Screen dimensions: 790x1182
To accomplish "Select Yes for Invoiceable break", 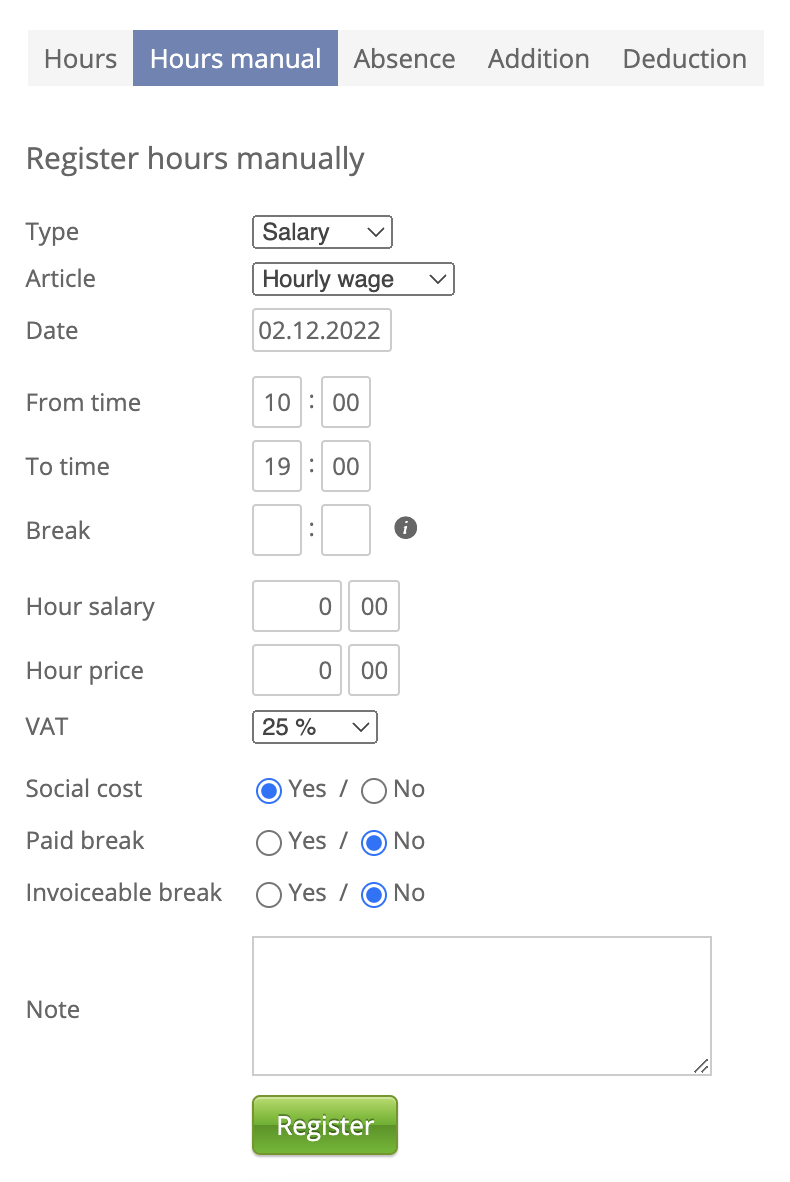I will (x=268, y=895).
